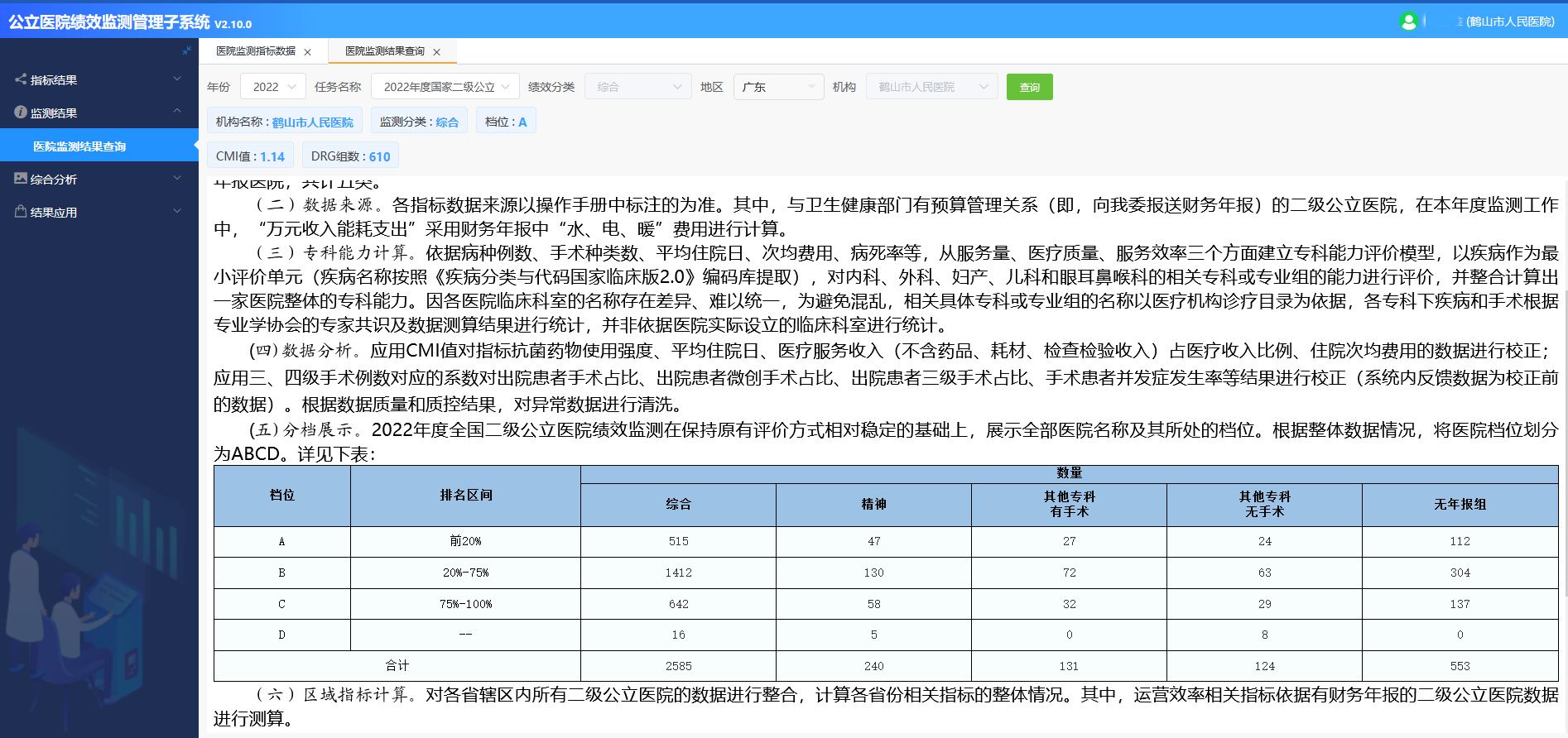The width and height of the screenshot is (1568, 738).
Task: Open the 地区 广东 dropdown
Action: click(778, 87)
